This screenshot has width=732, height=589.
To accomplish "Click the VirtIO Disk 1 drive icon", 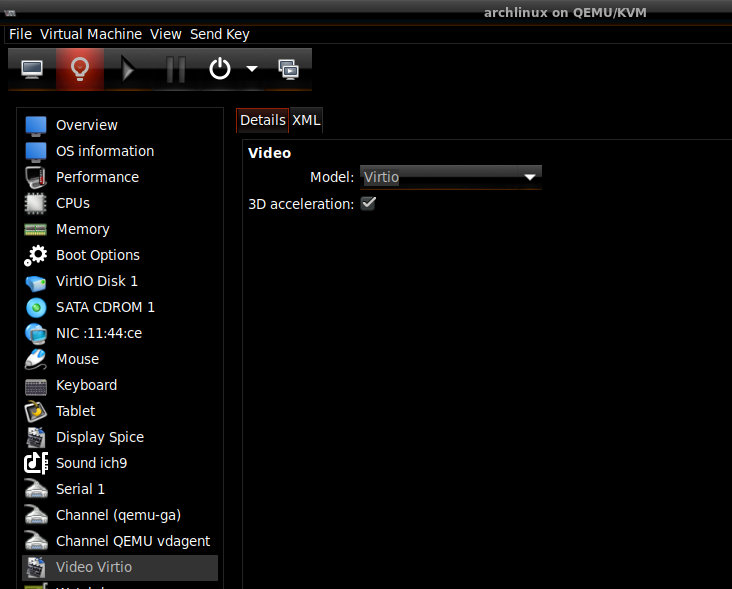I will [x=36, y=282].
